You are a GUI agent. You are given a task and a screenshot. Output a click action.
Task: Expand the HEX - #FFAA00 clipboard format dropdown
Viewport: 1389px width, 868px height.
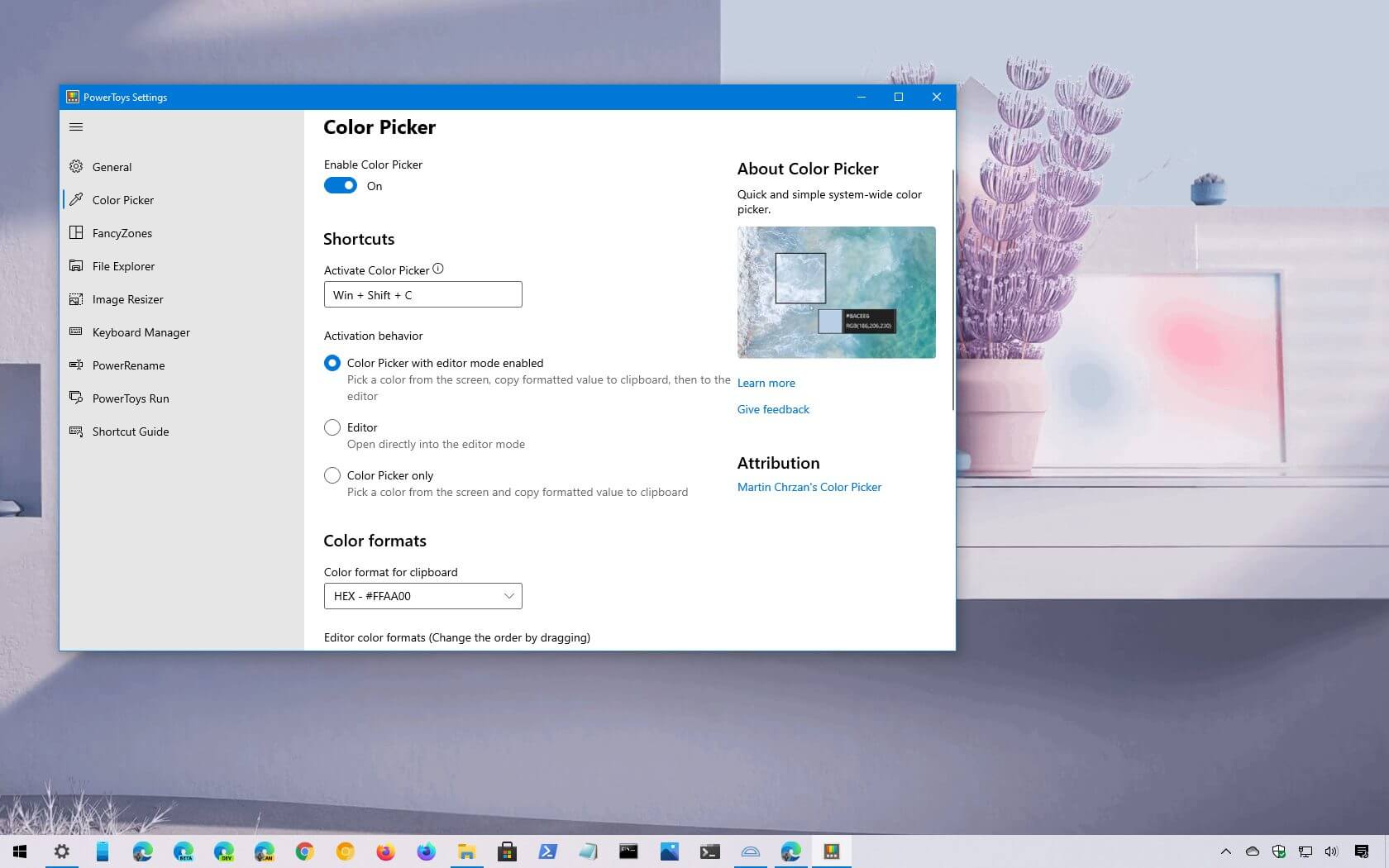422,596
